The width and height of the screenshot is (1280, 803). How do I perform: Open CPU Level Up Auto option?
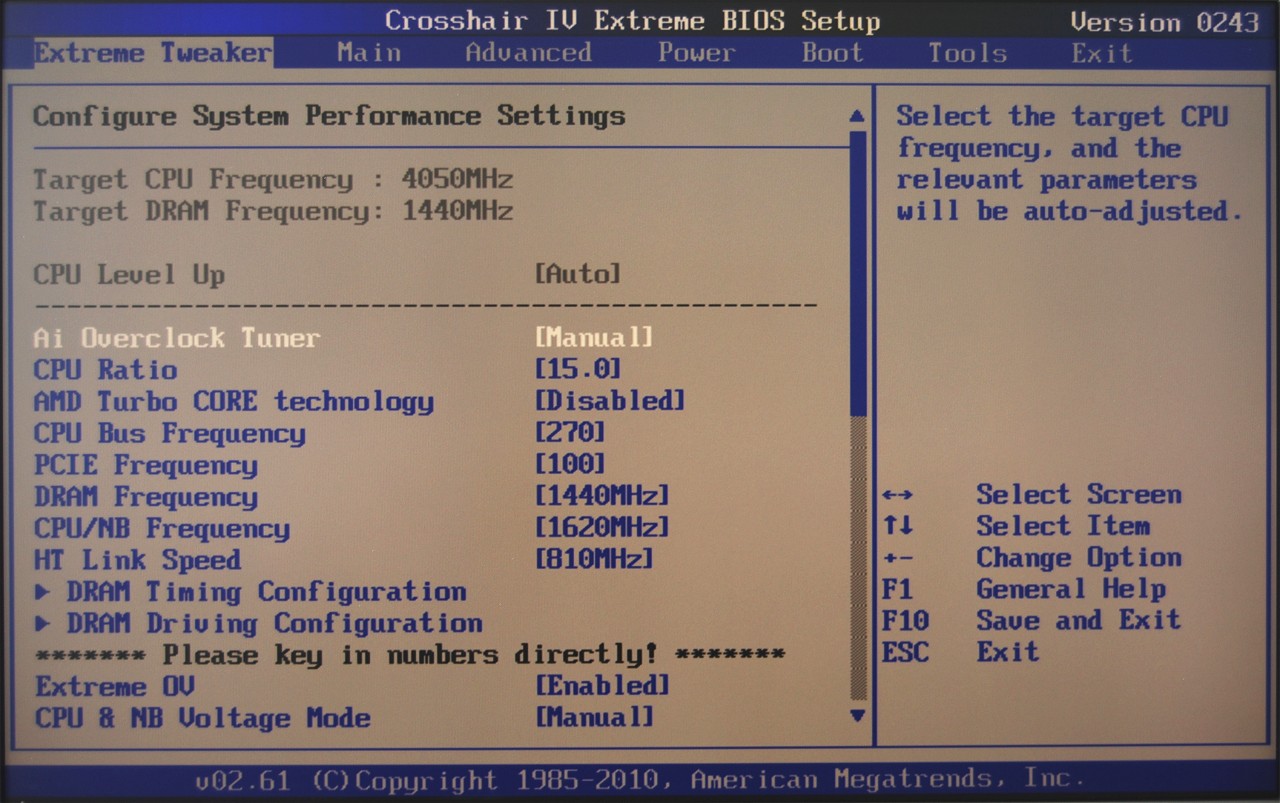(578, 274)
